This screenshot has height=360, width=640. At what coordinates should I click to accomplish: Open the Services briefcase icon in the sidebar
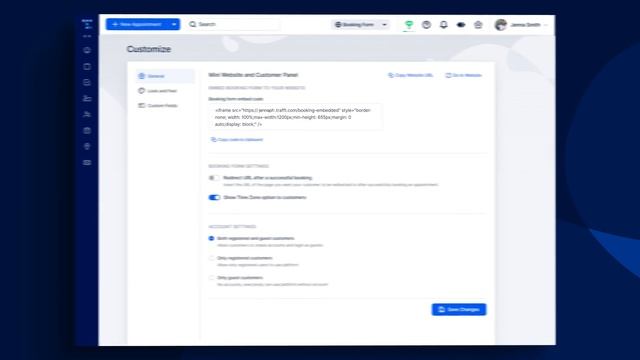(x=87, y=131)
